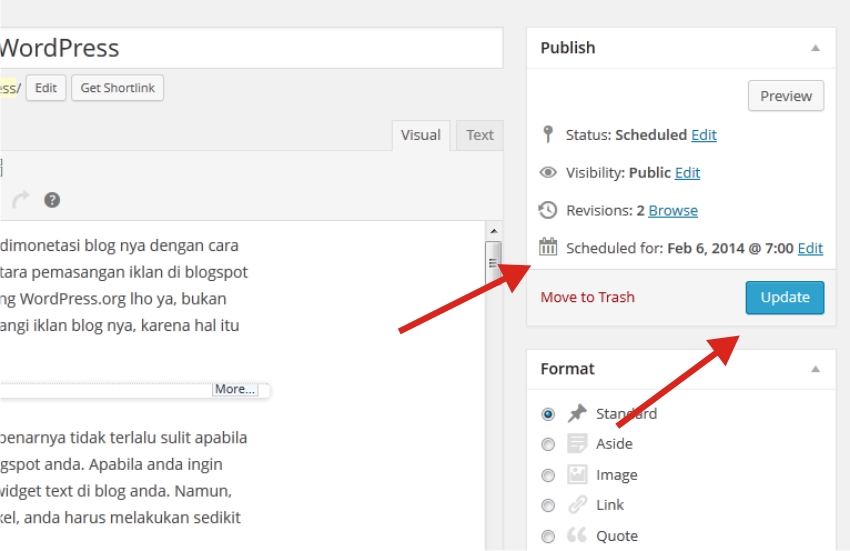Click the text 'Revisions: 2'
This screenshot has width=850, height=551.
click(x=606, y=210)
